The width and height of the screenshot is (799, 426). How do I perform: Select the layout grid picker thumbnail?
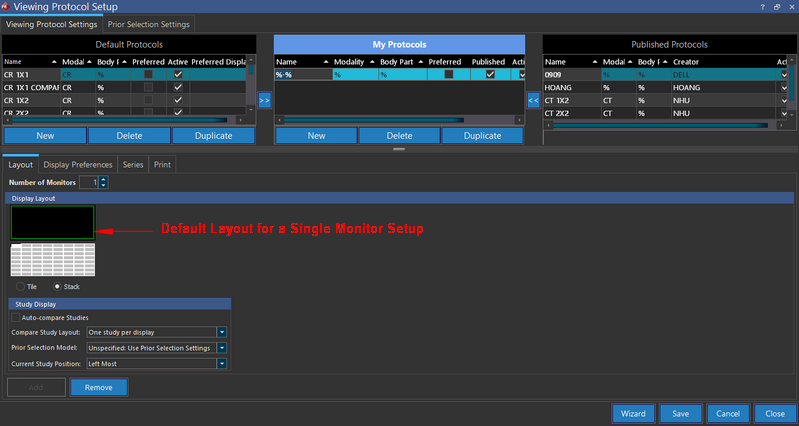click(52, 259)
